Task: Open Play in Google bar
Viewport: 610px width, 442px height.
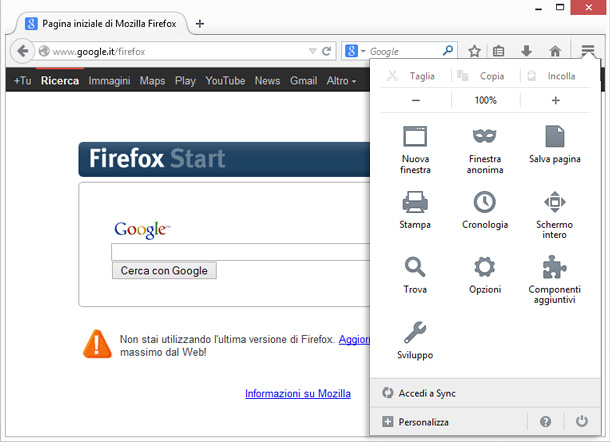Action: (185, 81)
